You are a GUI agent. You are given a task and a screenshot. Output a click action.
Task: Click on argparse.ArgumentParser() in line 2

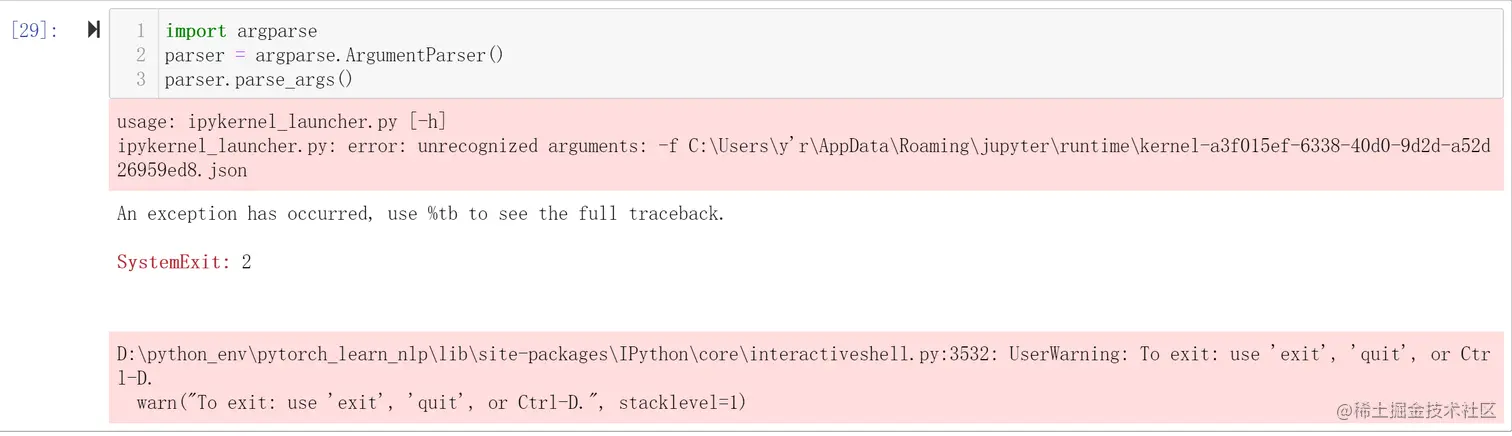click(379, 55)
